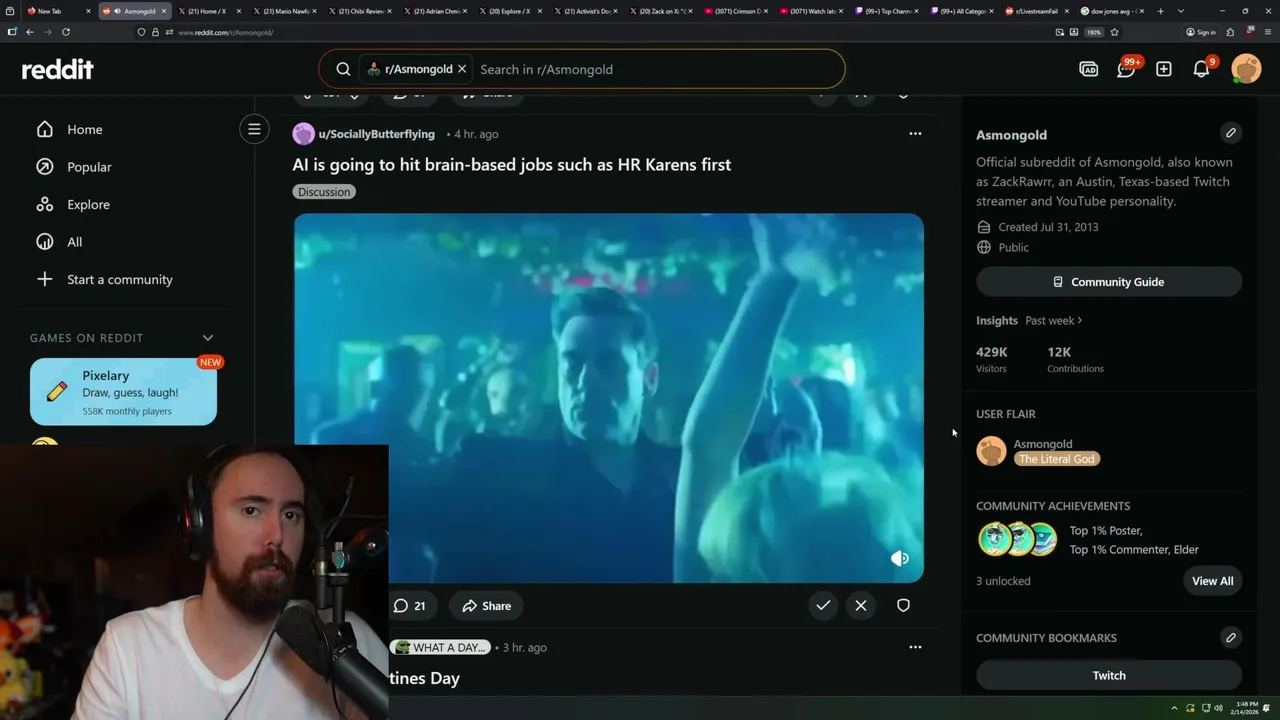Click The Literal God flair

click(x=1056, y=459)
